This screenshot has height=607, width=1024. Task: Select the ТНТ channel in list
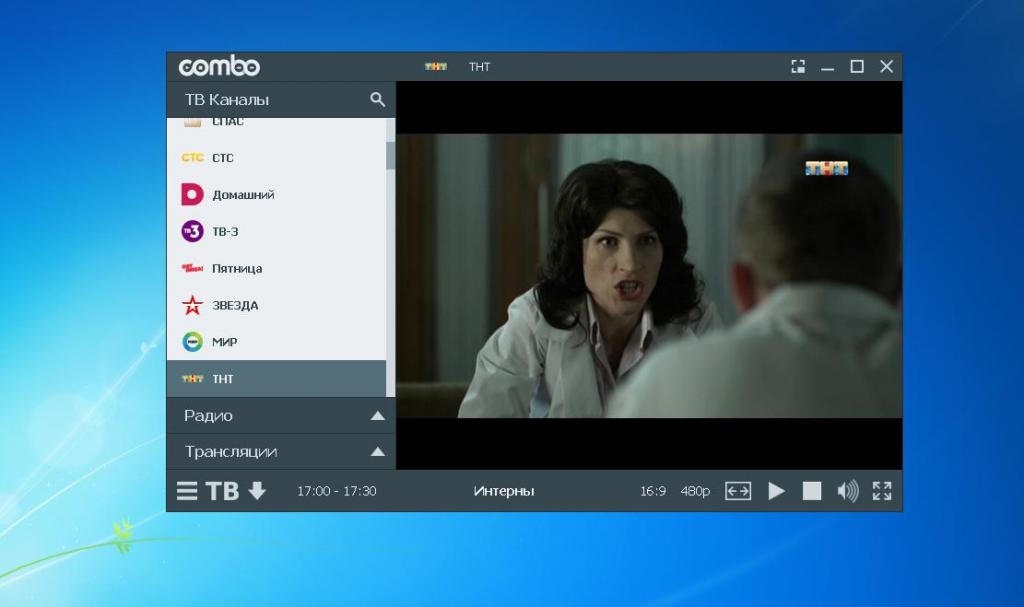[276, 378]
